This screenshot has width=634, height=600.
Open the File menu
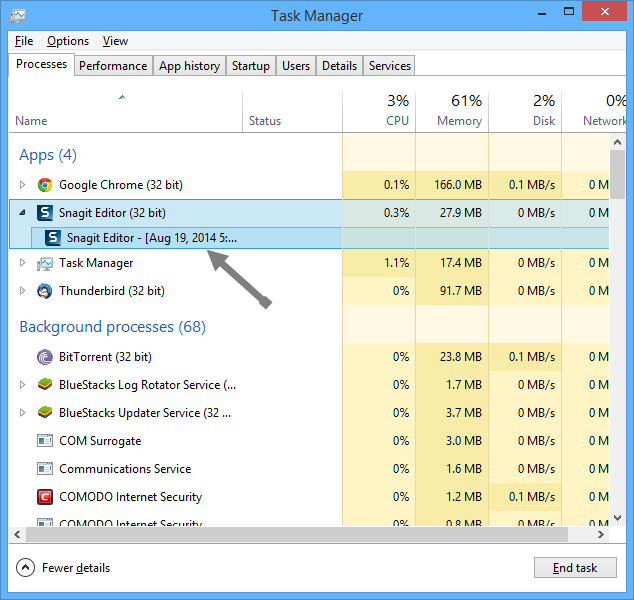click(x=24, y=41)
